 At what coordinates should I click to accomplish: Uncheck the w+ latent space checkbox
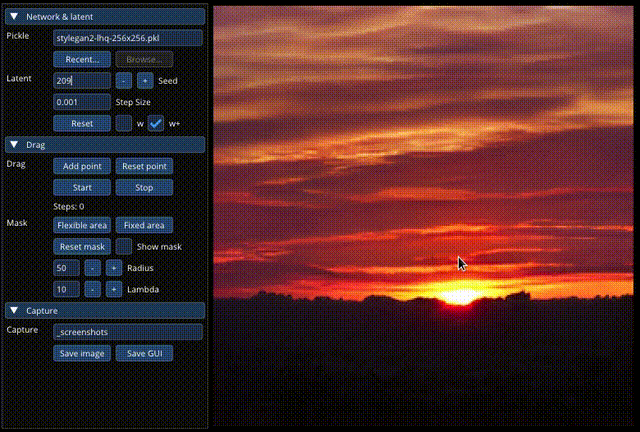pos(156,123)
